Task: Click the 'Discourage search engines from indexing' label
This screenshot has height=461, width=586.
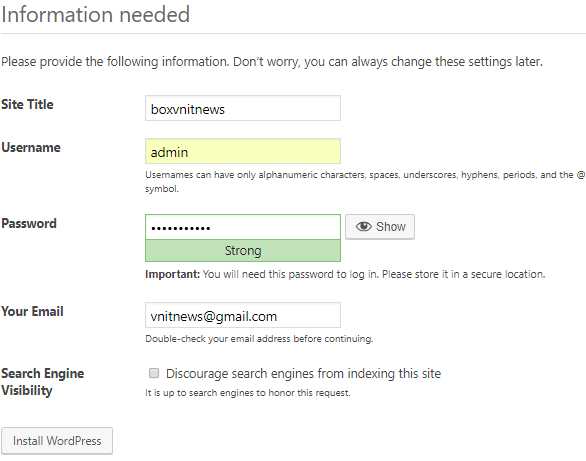Action: 303,374
